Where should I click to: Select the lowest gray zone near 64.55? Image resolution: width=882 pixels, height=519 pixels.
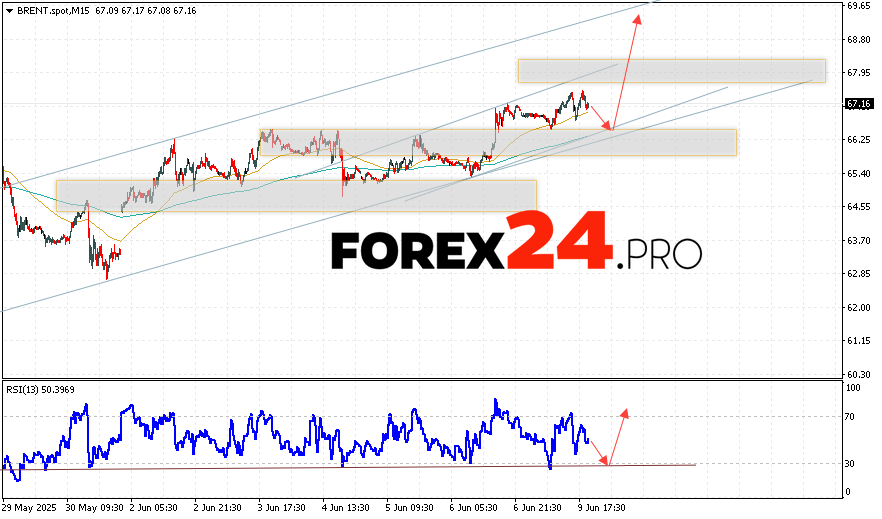pyautogui.click(x=295, y=194)
